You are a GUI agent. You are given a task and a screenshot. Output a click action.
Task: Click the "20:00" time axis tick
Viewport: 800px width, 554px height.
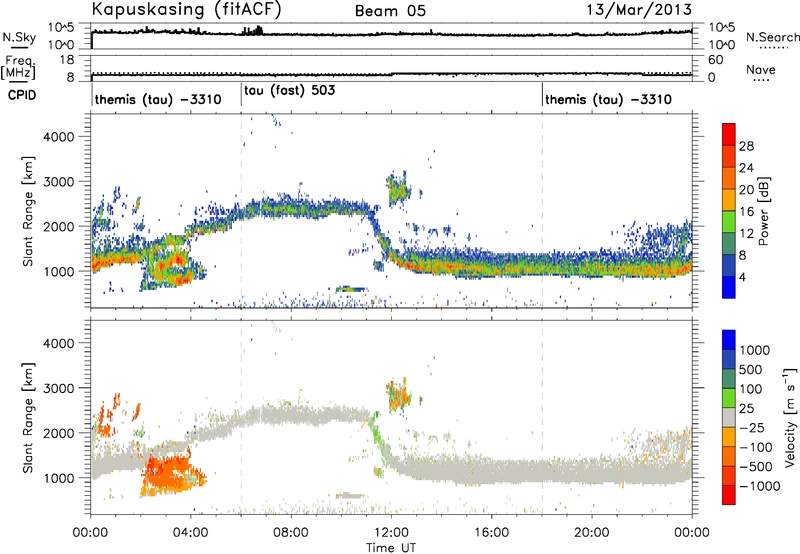(591, 533)
